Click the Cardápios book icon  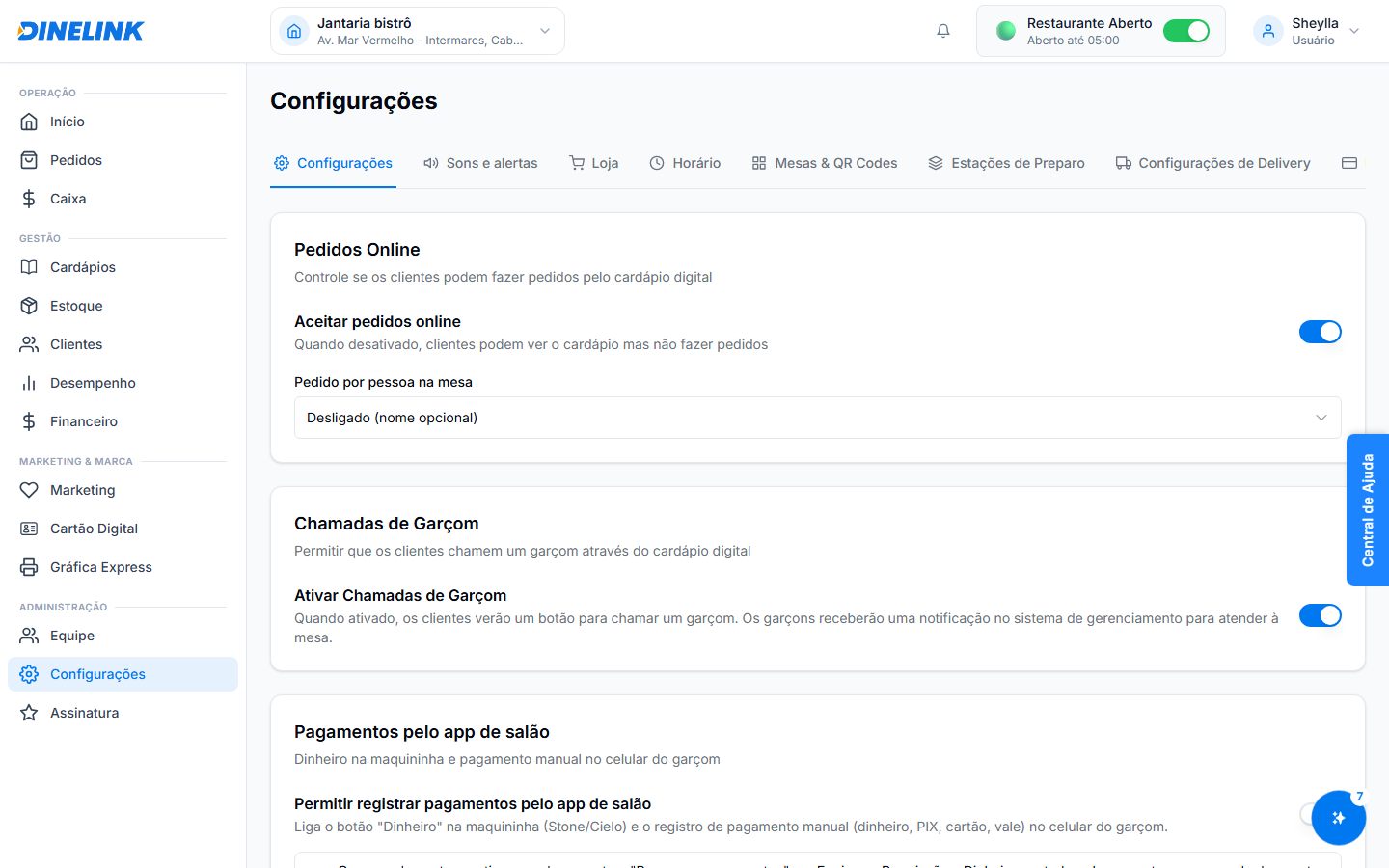29,267
